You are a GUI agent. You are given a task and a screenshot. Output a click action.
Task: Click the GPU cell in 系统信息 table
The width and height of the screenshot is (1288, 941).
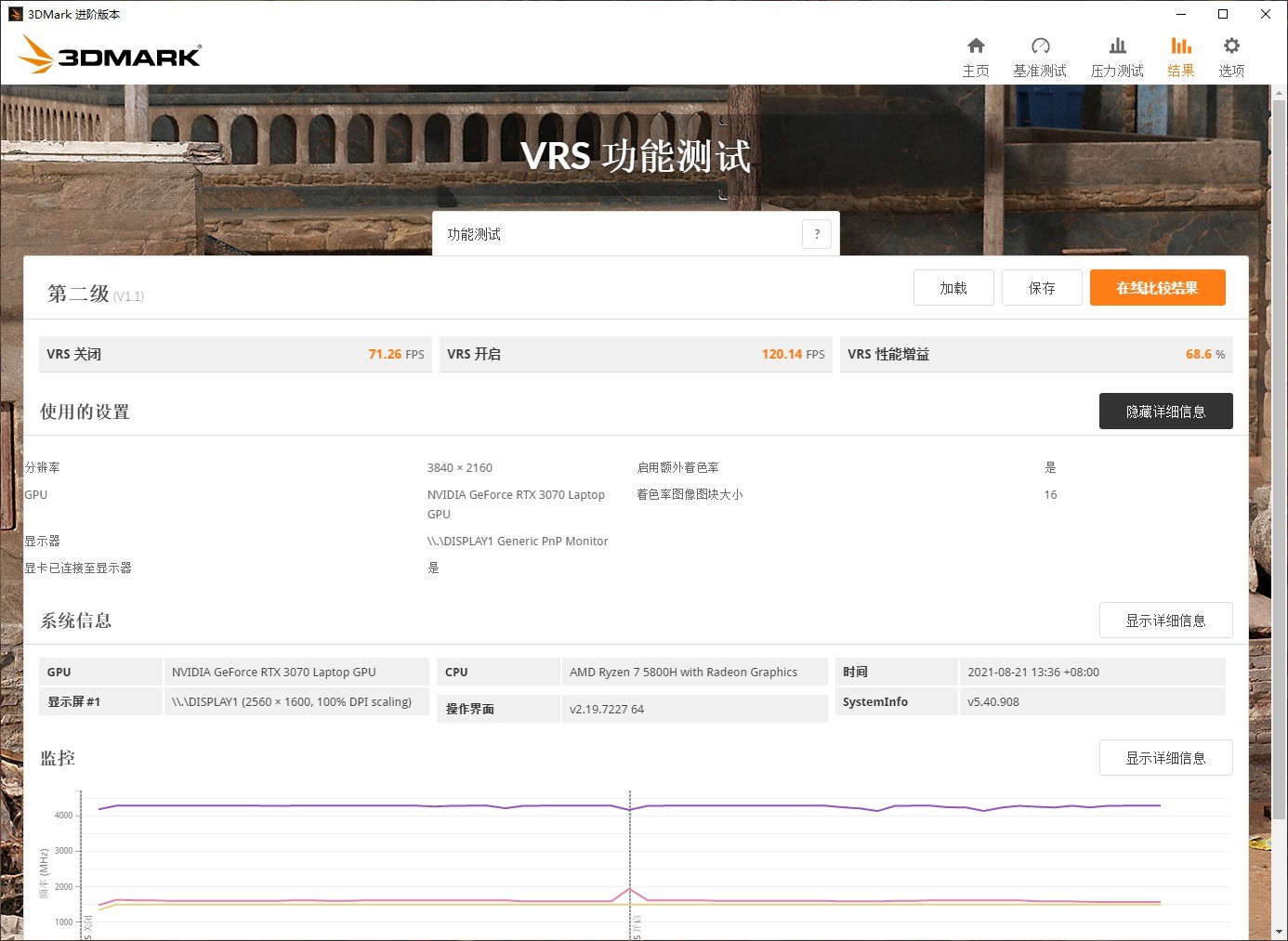coord(296,672)
